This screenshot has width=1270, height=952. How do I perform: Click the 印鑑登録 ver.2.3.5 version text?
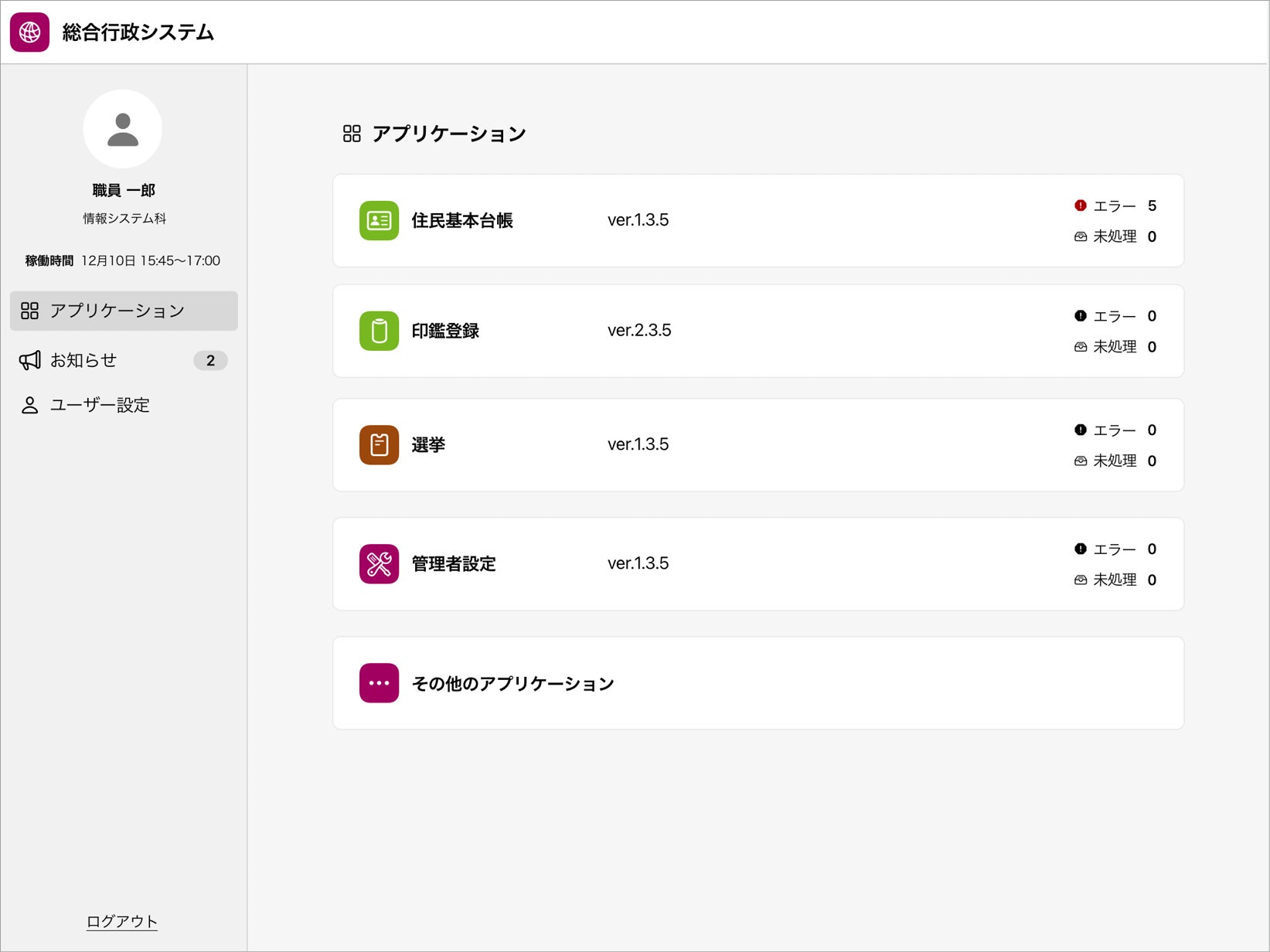639,331
